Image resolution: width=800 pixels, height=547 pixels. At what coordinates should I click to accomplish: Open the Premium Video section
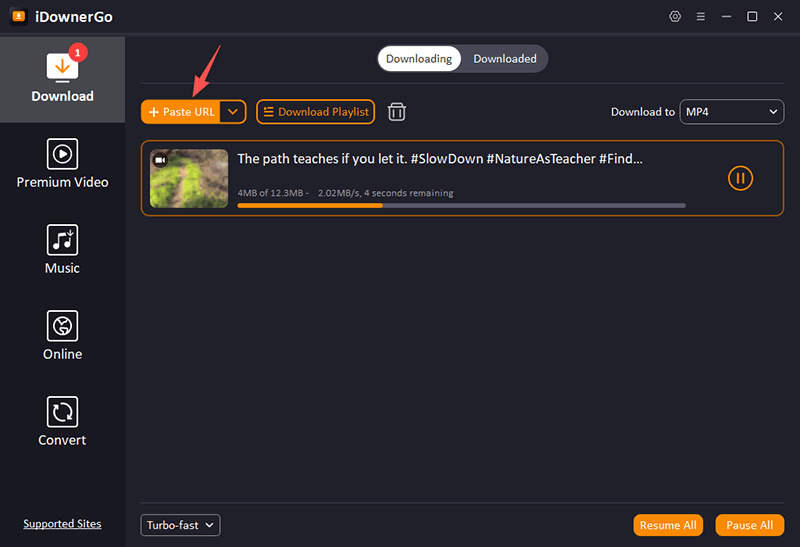point(62,164)
